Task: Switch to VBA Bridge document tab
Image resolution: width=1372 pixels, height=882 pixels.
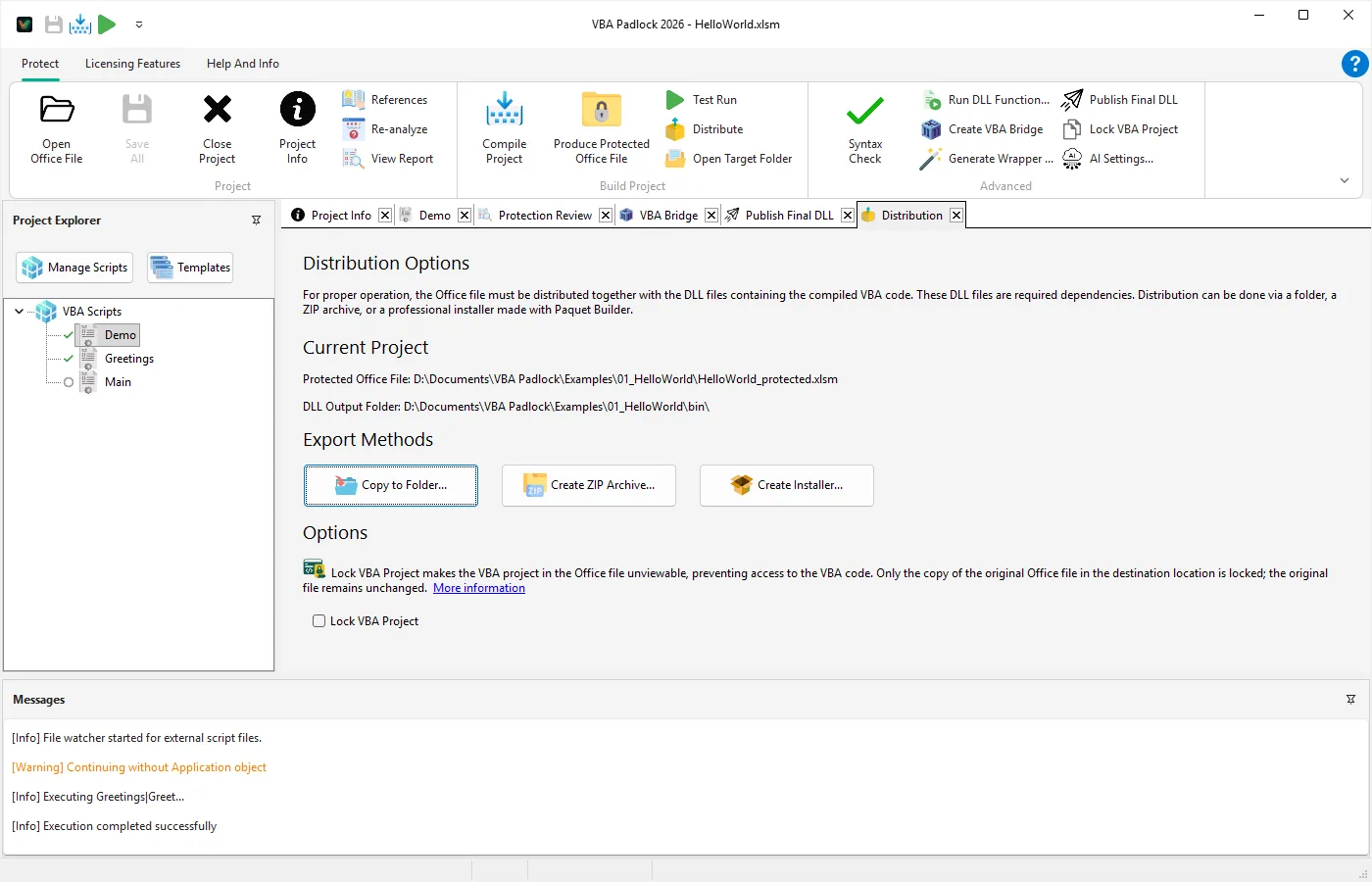Action: pyautogui.click(x=668, y=216)
